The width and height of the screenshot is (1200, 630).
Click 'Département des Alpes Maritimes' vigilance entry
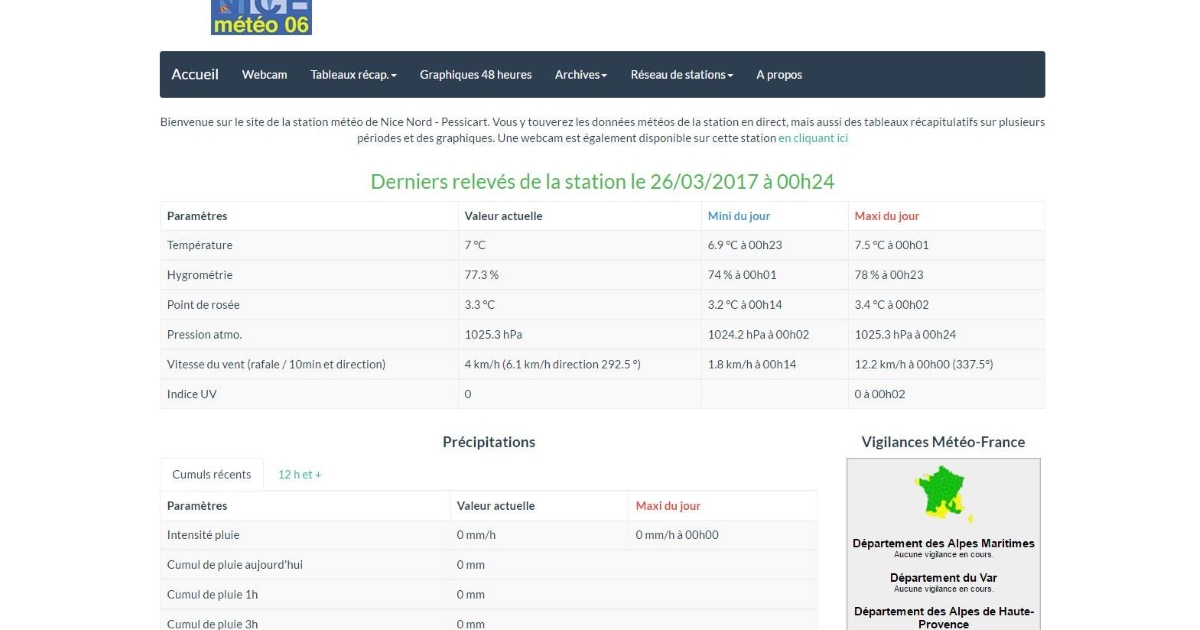(943, 544)
